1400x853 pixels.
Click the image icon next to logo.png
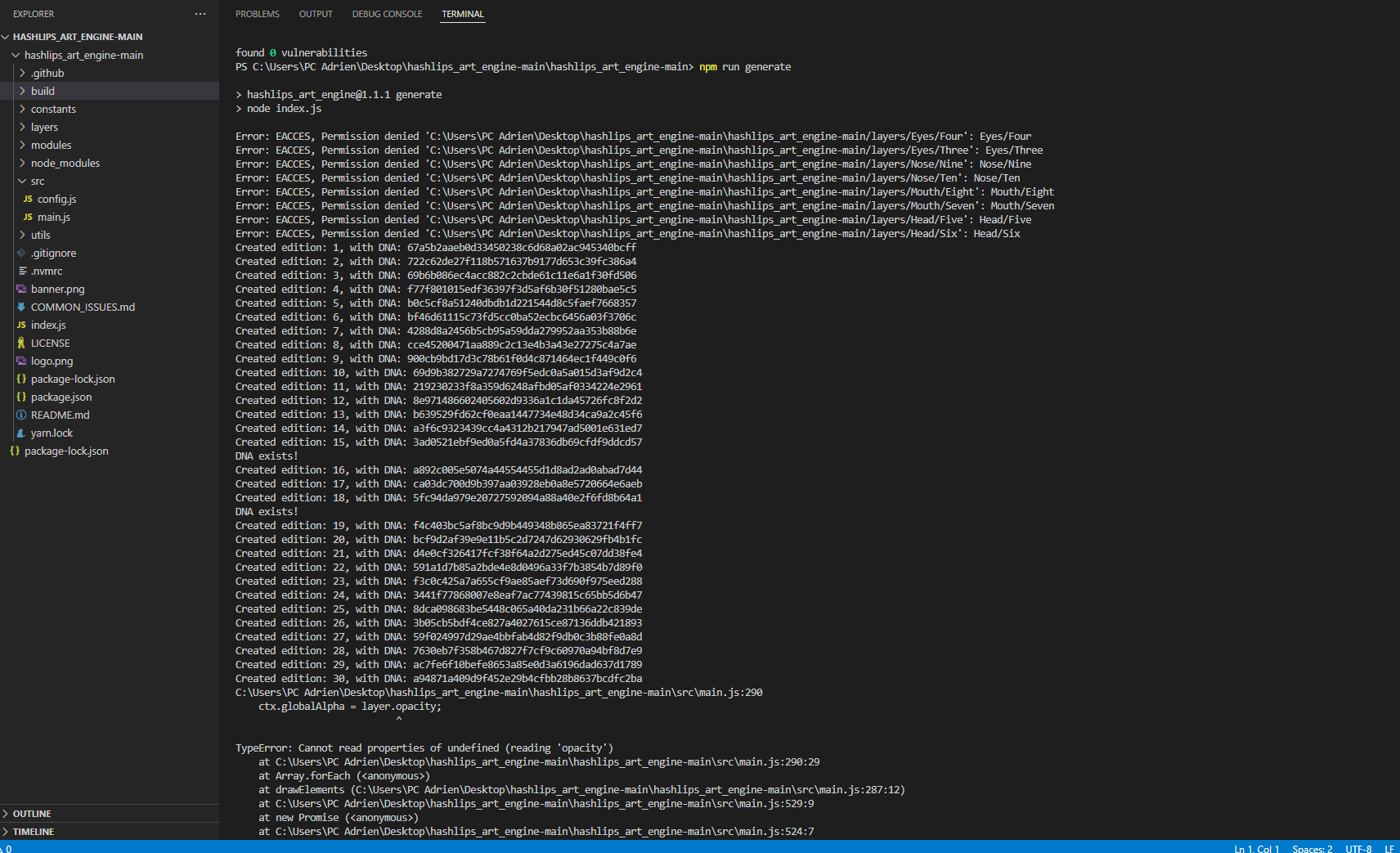tap(20, 361)
